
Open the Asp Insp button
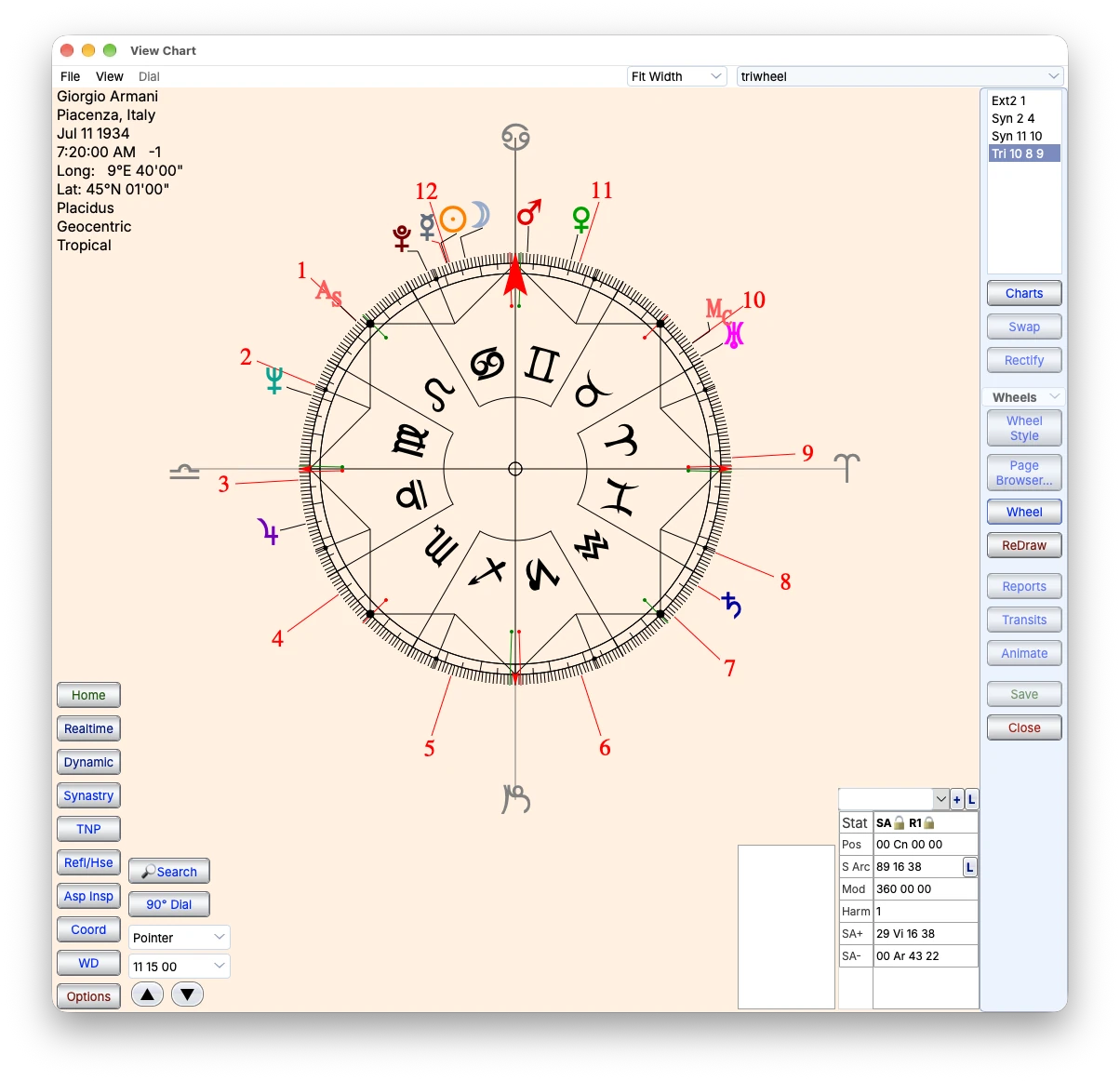[88, 896]
